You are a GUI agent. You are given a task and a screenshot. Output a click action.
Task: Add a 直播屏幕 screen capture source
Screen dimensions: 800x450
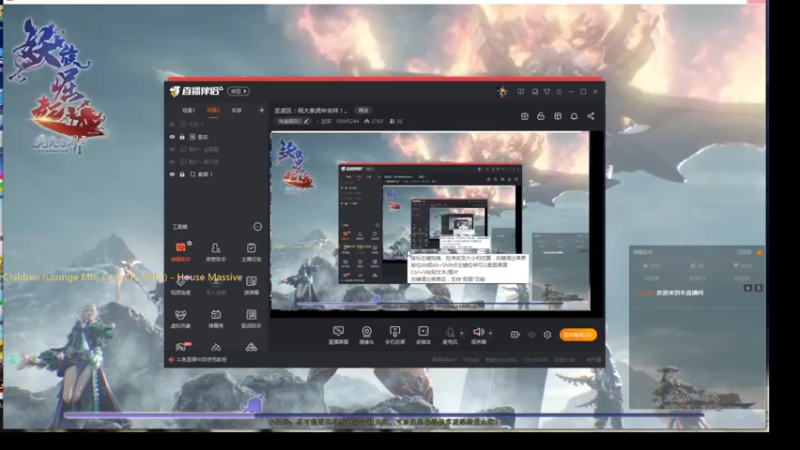click(338, 335)
